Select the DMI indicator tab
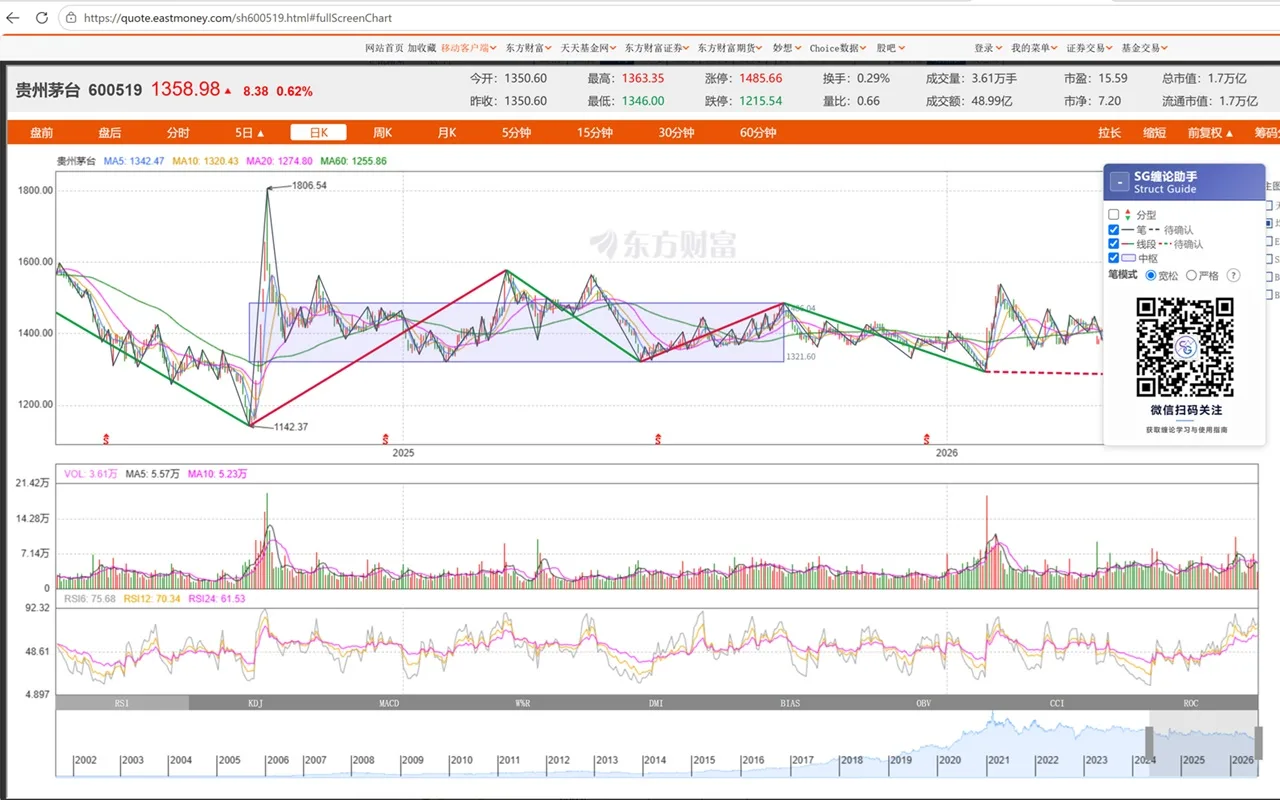 [656, 703]
